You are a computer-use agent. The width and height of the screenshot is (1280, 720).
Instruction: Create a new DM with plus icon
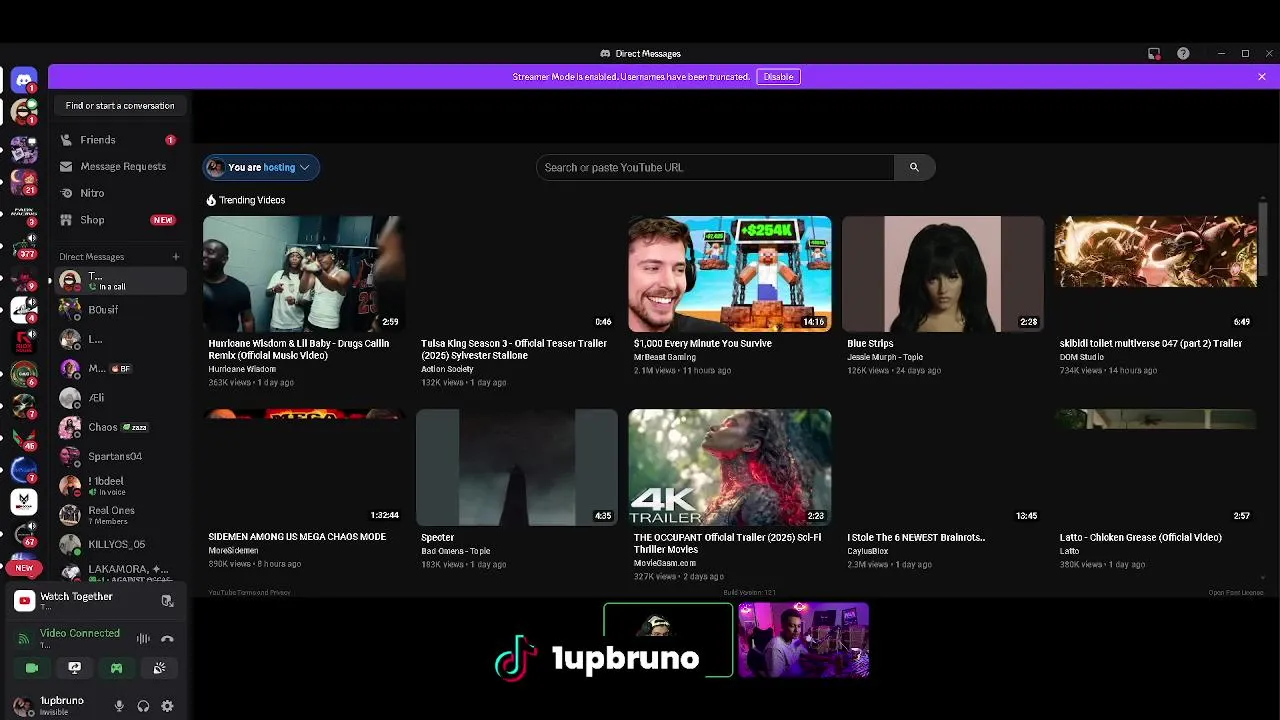pos(176,257)
